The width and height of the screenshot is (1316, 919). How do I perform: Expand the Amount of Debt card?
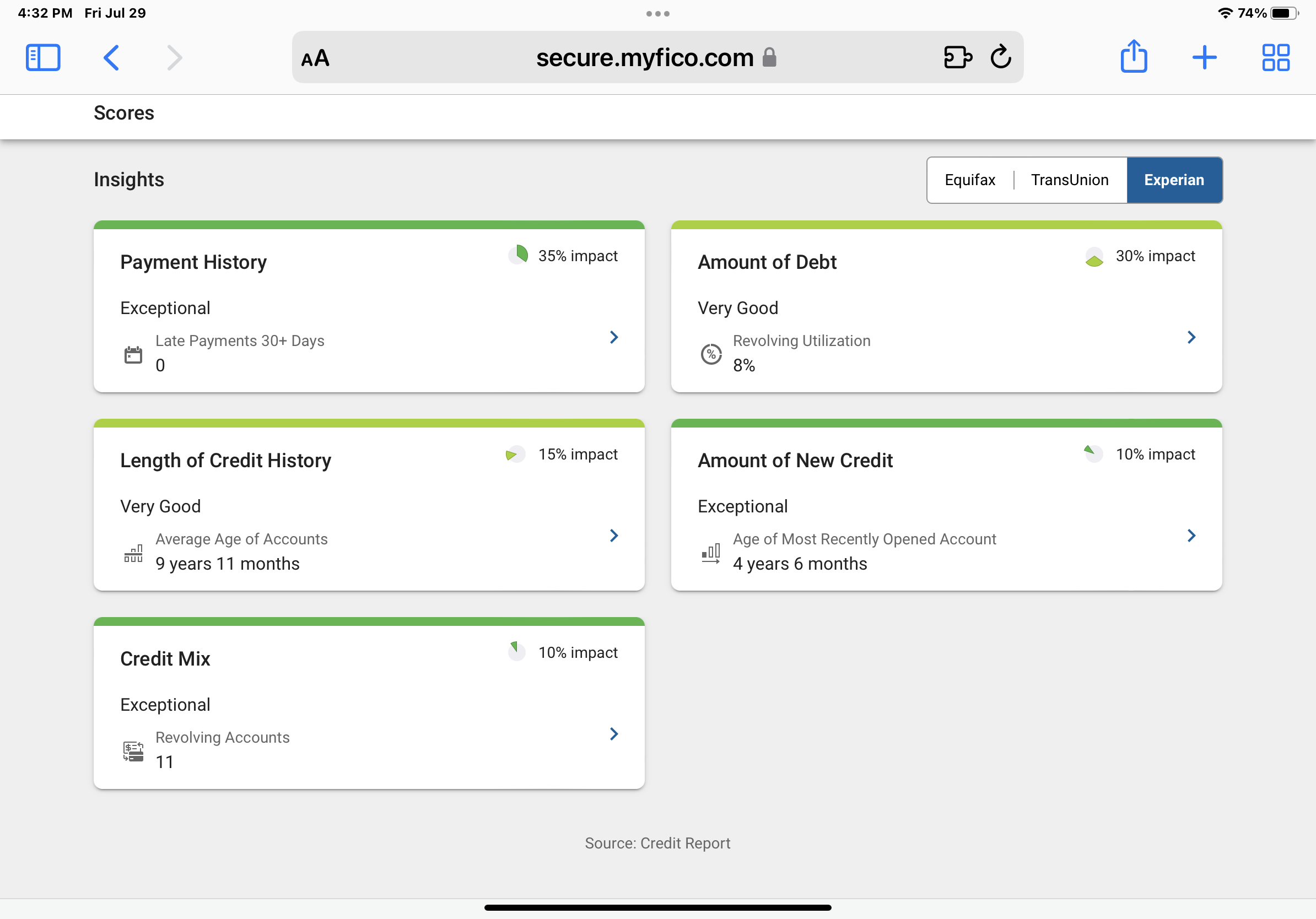pos(1191,337)
